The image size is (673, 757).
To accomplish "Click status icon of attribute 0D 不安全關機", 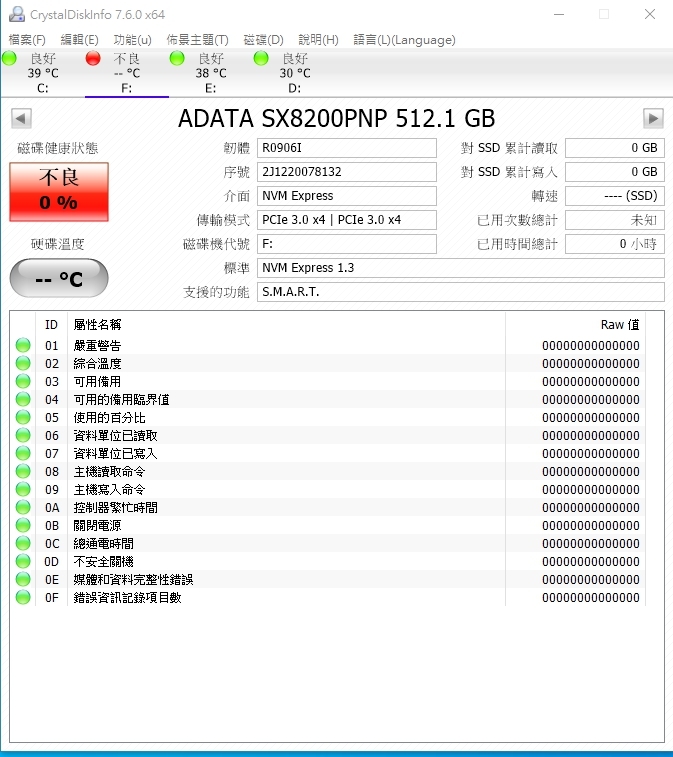I will coord(23,561).
